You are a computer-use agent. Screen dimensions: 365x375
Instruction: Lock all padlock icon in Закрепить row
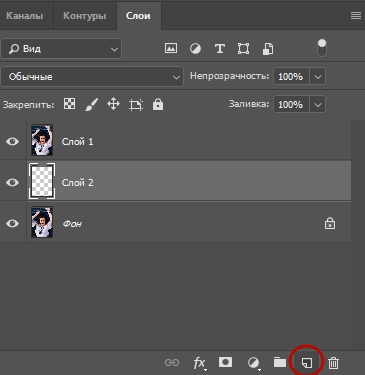tap(158, 104)
